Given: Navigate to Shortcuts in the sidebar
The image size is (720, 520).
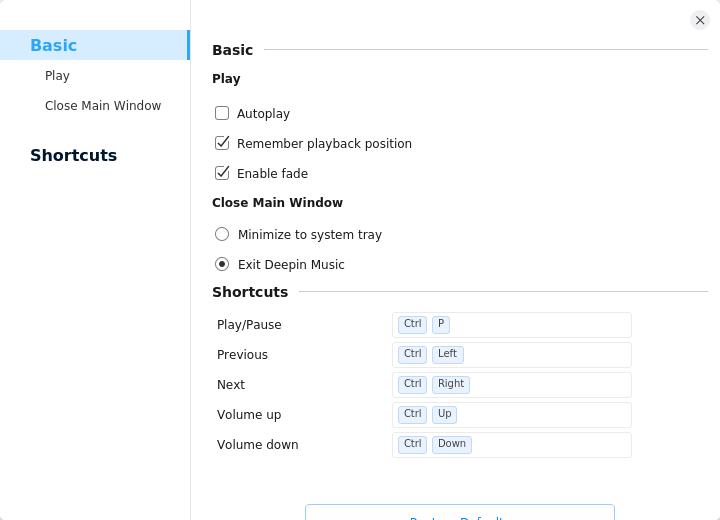Looking at the screenshot, I should pyautogui.click(x=73, y=155).
